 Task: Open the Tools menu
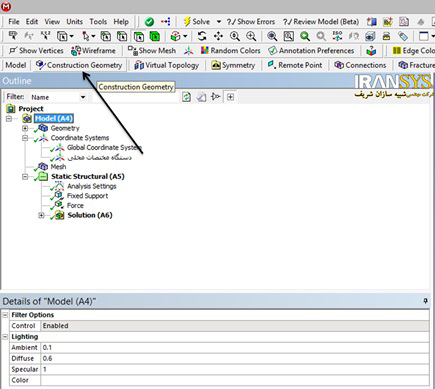[98, 22]
